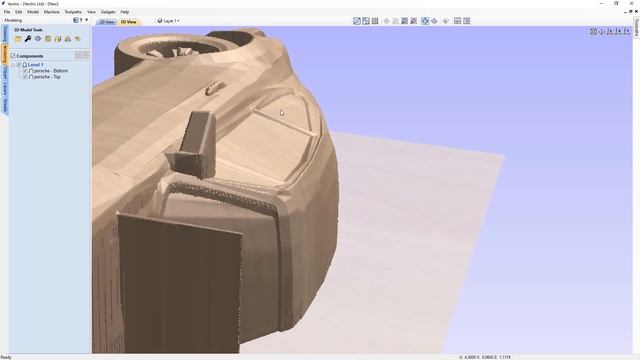Click the first button right of Components header
This screenshot has height=360, width=640.
[78, 55]
